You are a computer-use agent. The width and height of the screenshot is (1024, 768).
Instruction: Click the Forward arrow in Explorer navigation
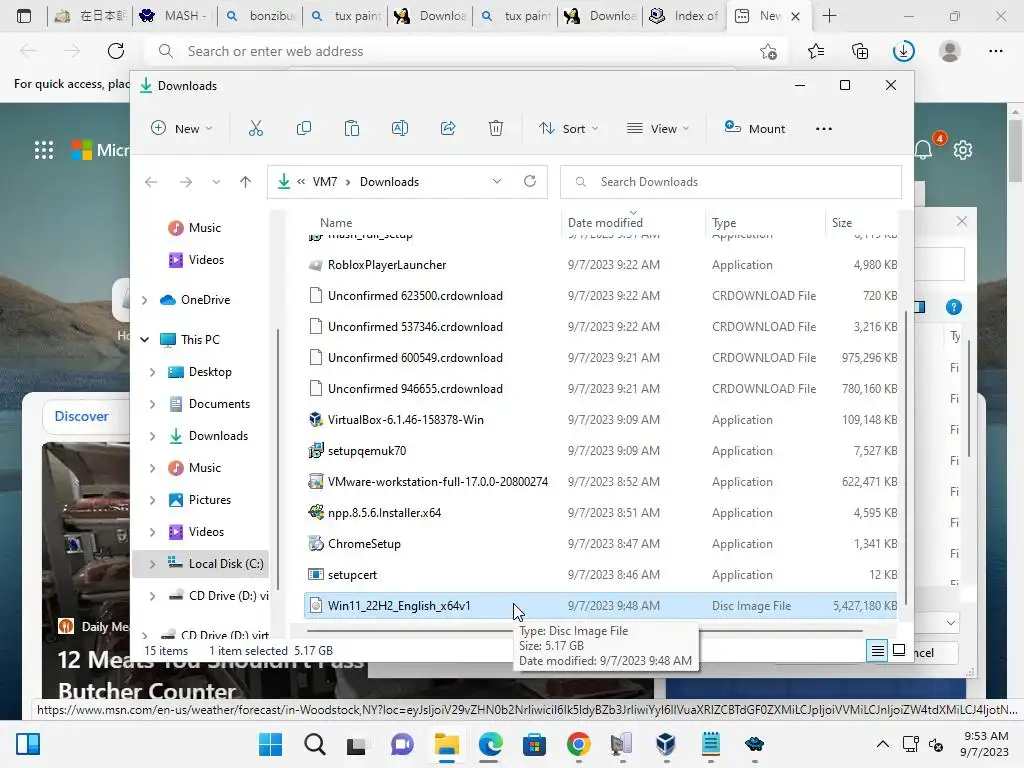click(186, 182)
